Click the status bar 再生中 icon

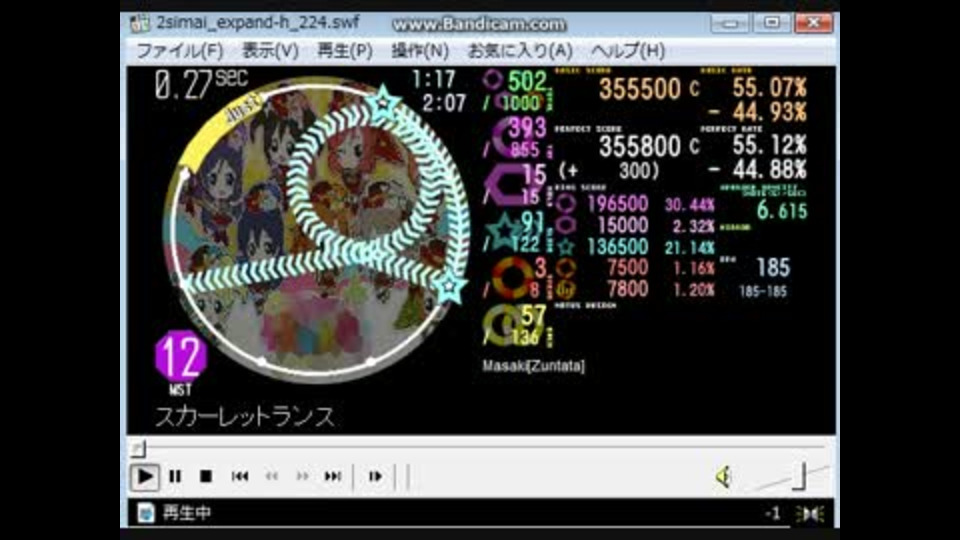(146, 512)
